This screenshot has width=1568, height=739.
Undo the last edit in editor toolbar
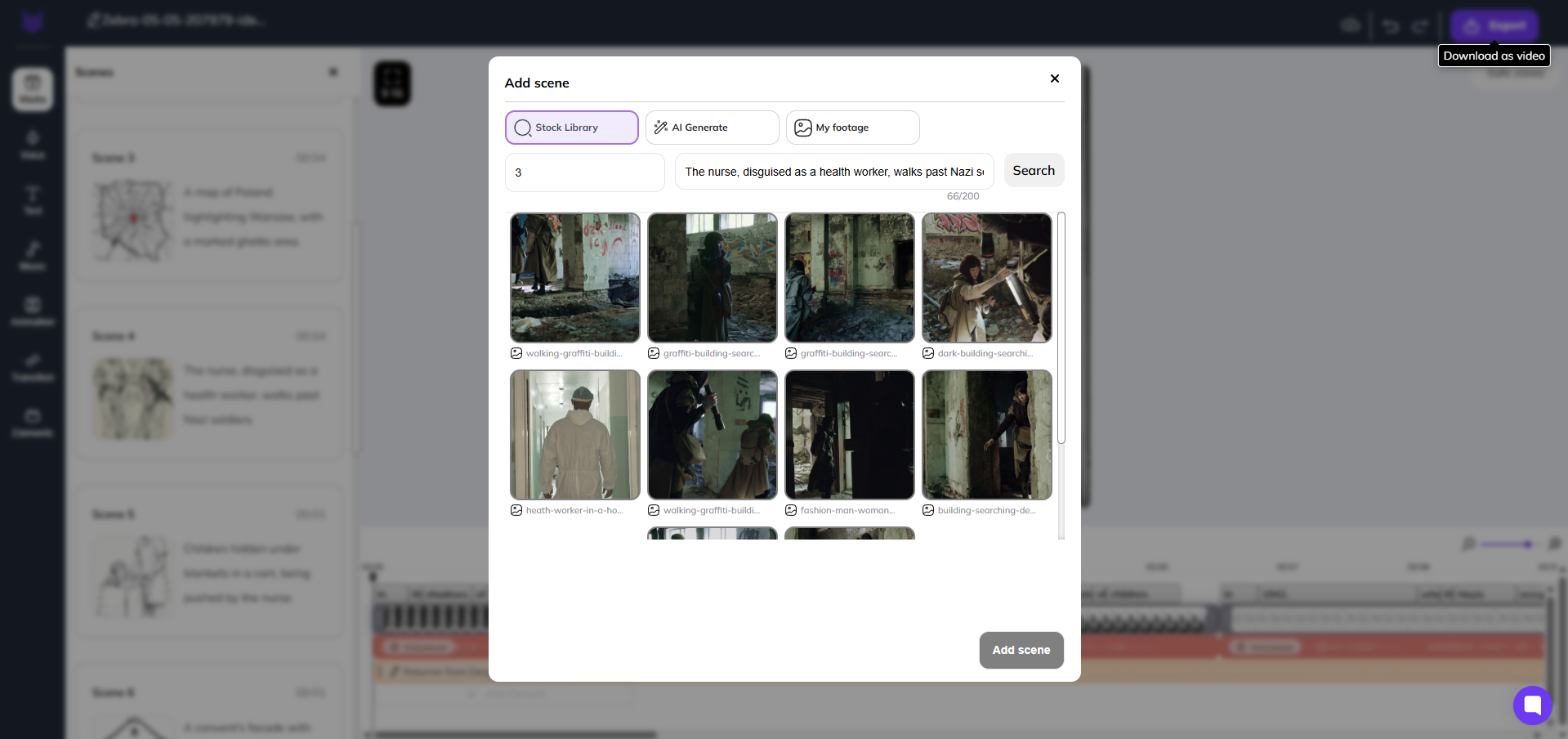1390,26
